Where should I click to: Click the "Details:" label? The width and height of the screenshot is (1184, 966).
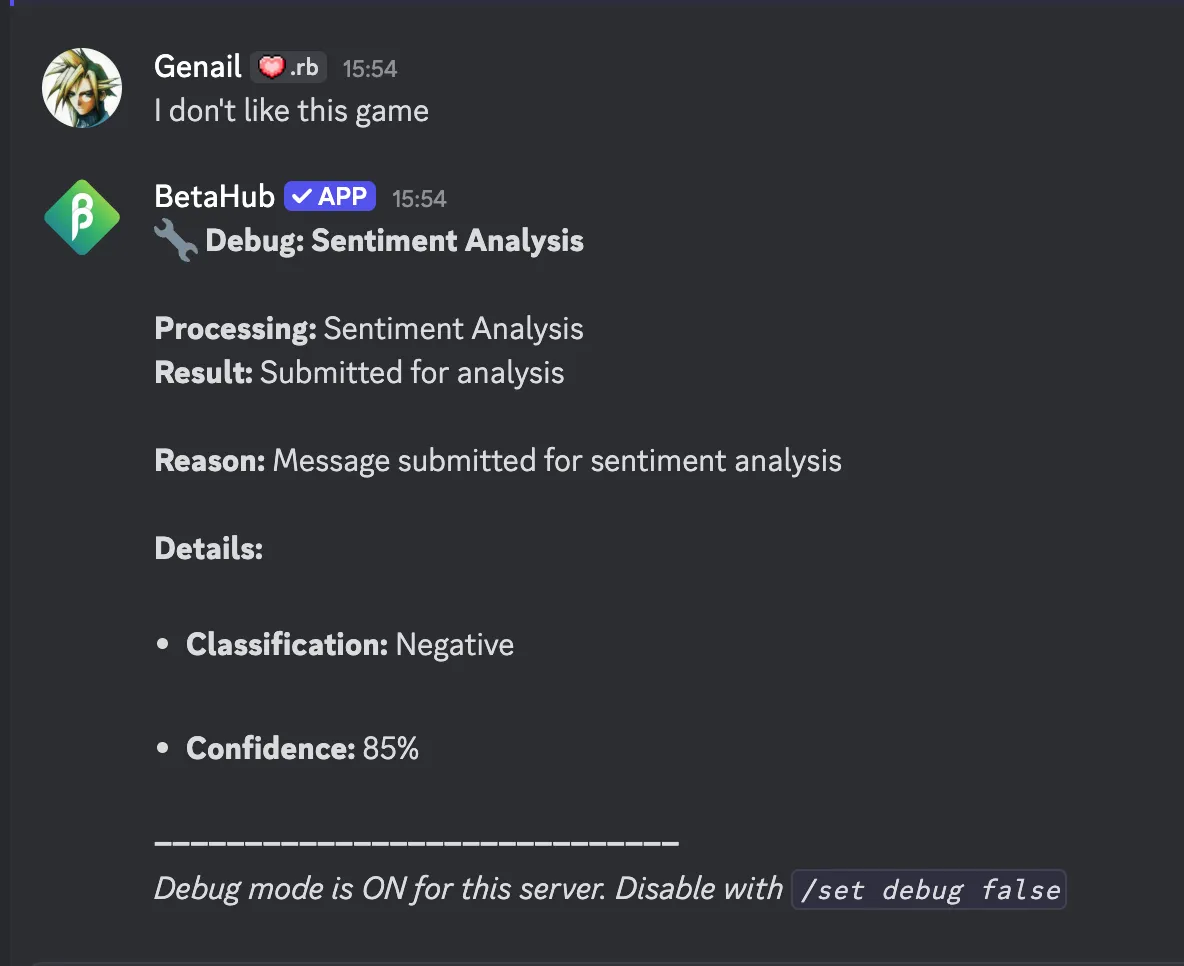pos(209,549)
